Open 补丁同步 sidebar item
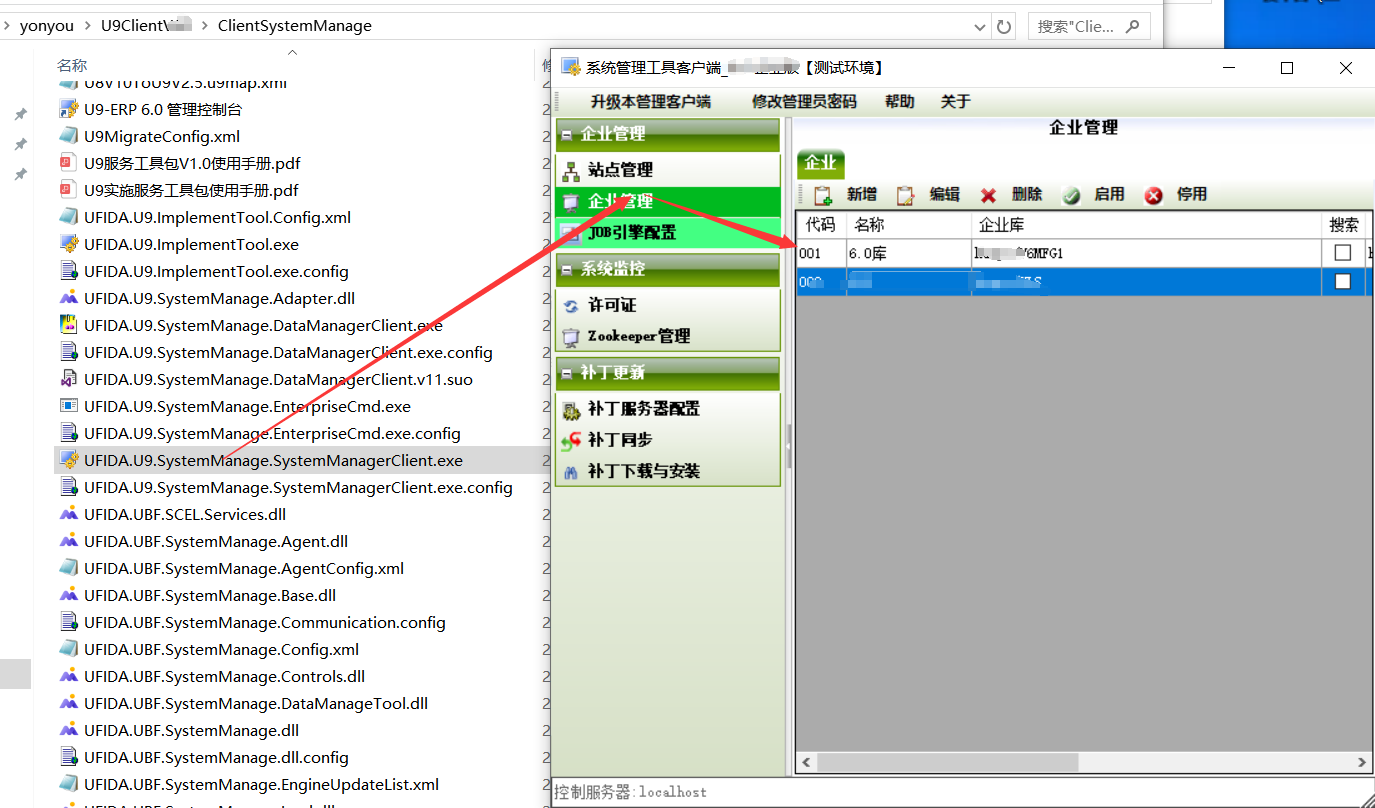Image resolution: width=1375 pixels, height=808 pixels. (667, 440)
